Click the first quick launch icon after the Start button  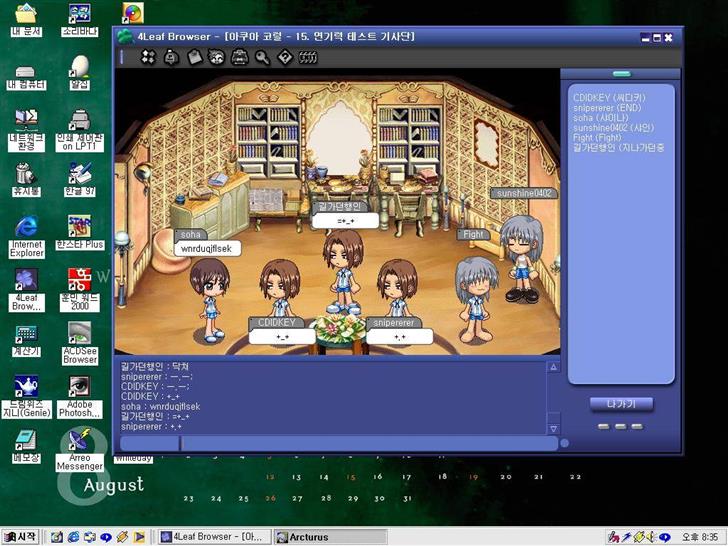57,537
